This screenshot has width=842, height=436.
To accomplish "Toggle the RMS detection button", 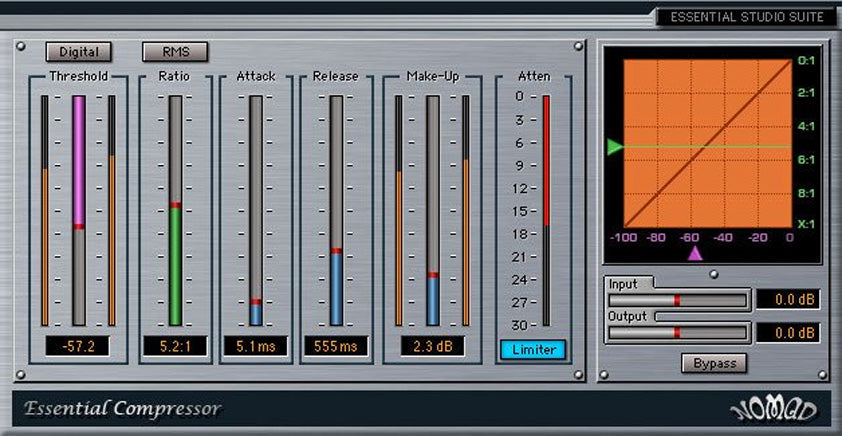I will (x=175, y=51).
